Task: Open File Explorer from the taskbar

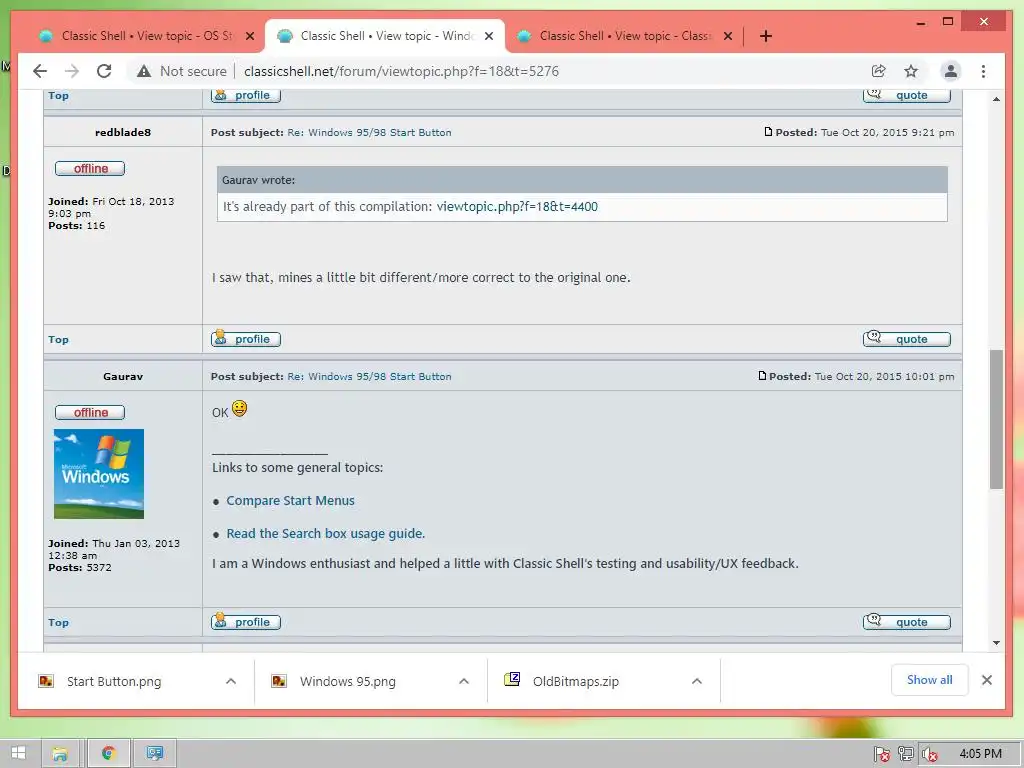Action: click(60, 754)
